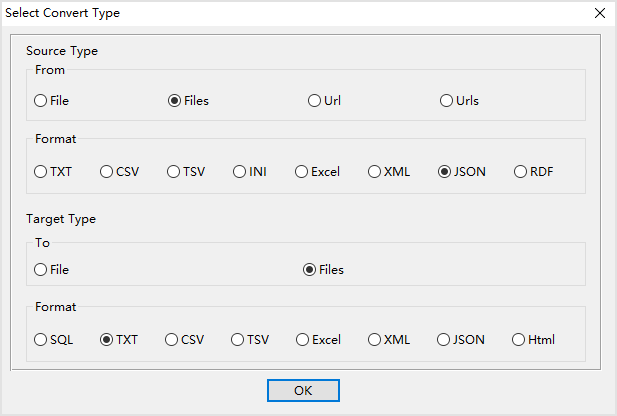The image size is (617, 416).
Task: Switch target to single File
Action: [x=41, y=270]
